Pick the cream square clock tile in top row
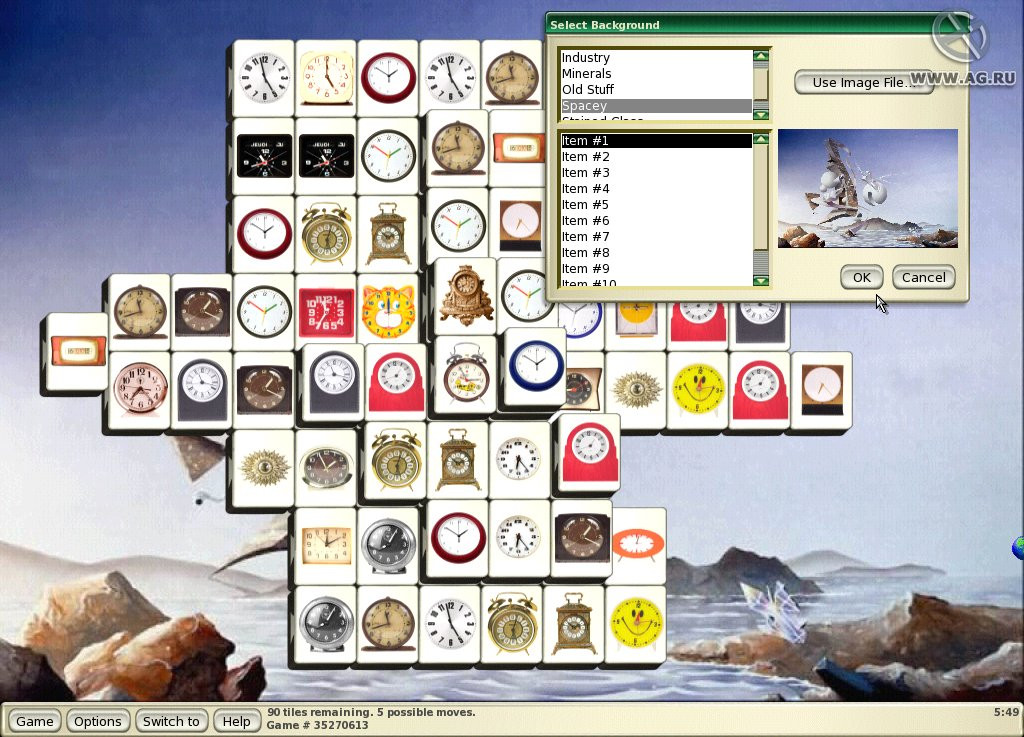The height and width of the screenshot is (737, 1024). [x=326, y=78]
